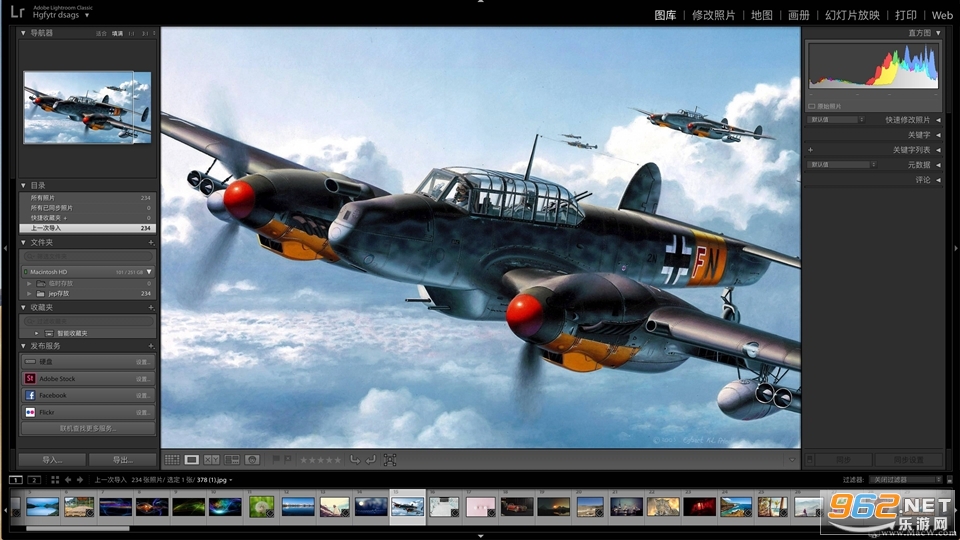Click Flickr service icon

(x=30, y=412)
